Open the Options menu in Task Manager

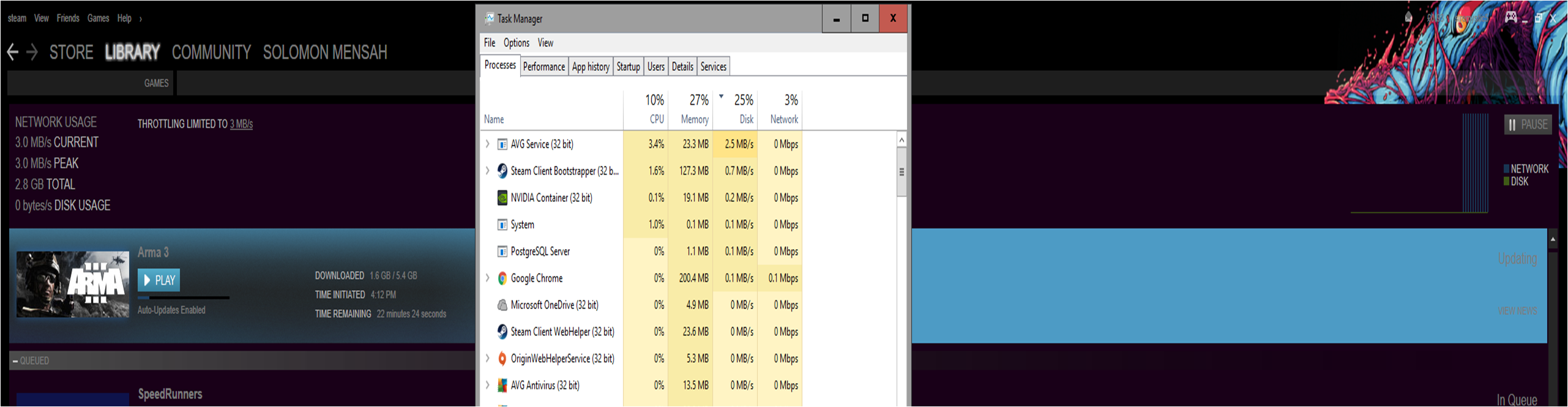[x=516, y=43]
